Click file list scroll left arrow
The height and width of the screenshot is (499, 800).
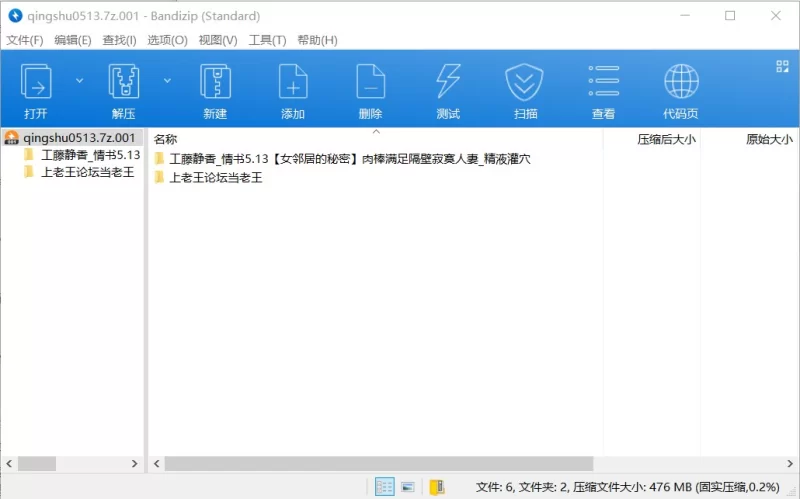tap(157, 463)
